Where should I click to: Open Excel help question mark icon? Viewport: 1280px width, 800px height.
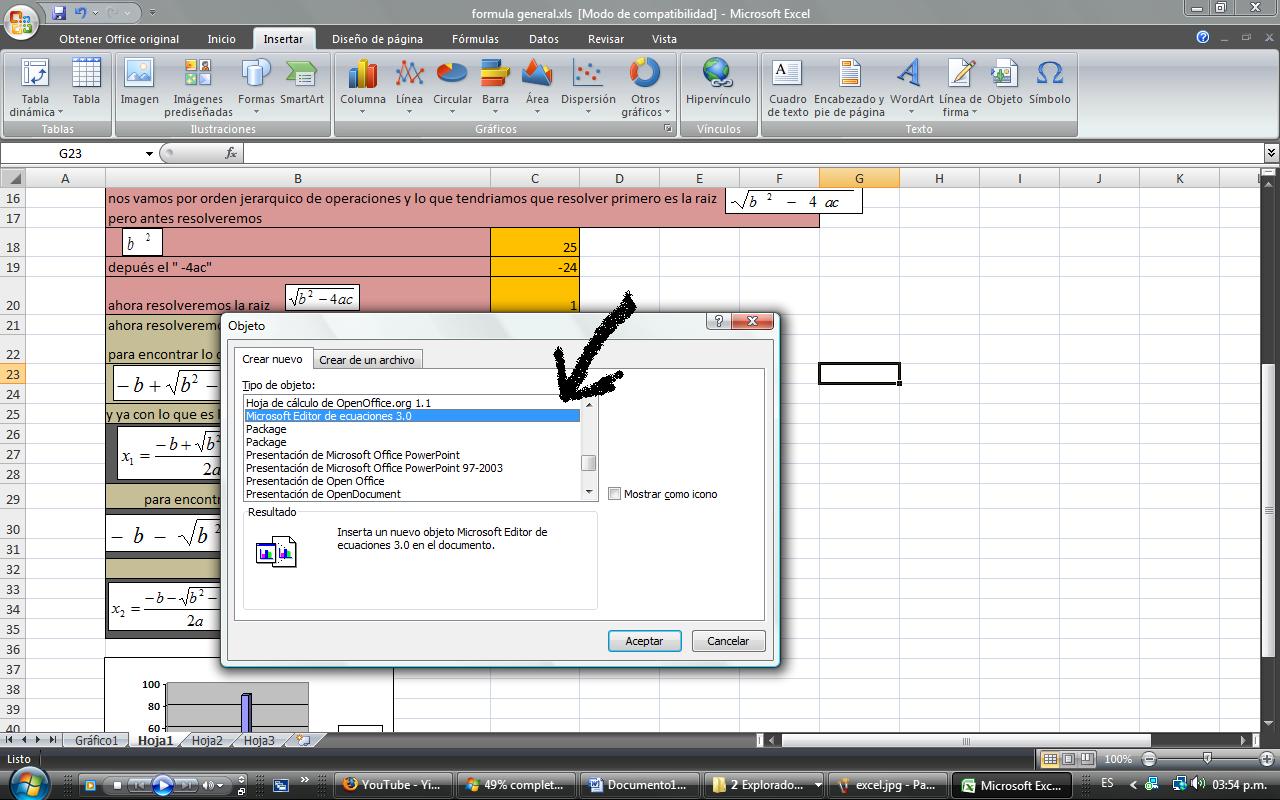pyautogui.click(x=1202, y=38)
